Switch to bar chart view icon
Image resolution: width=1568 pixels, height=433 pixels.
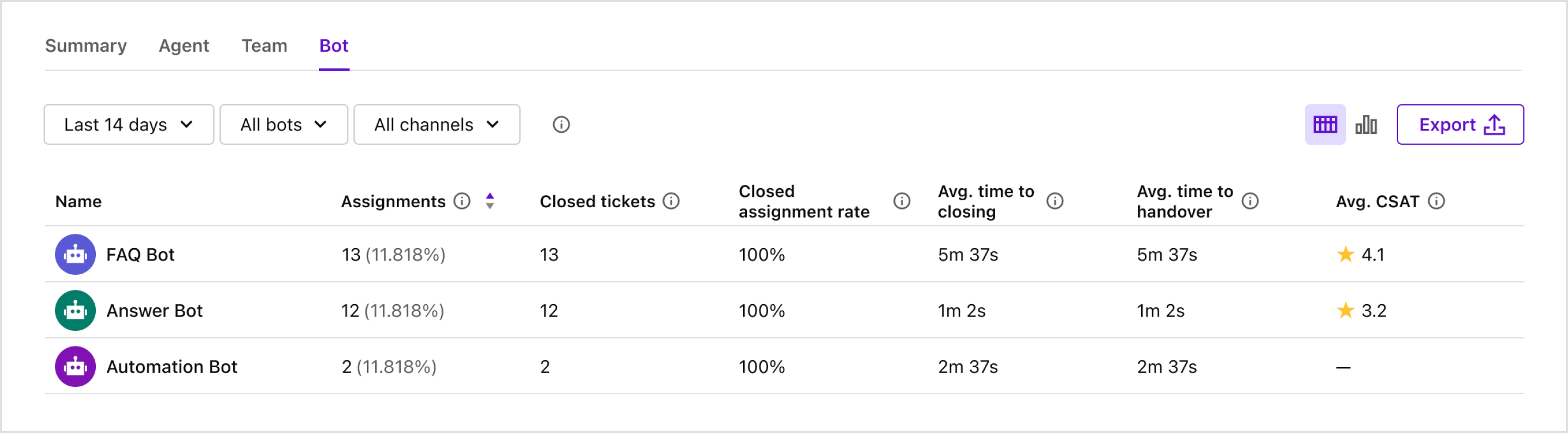[1366, 125]
